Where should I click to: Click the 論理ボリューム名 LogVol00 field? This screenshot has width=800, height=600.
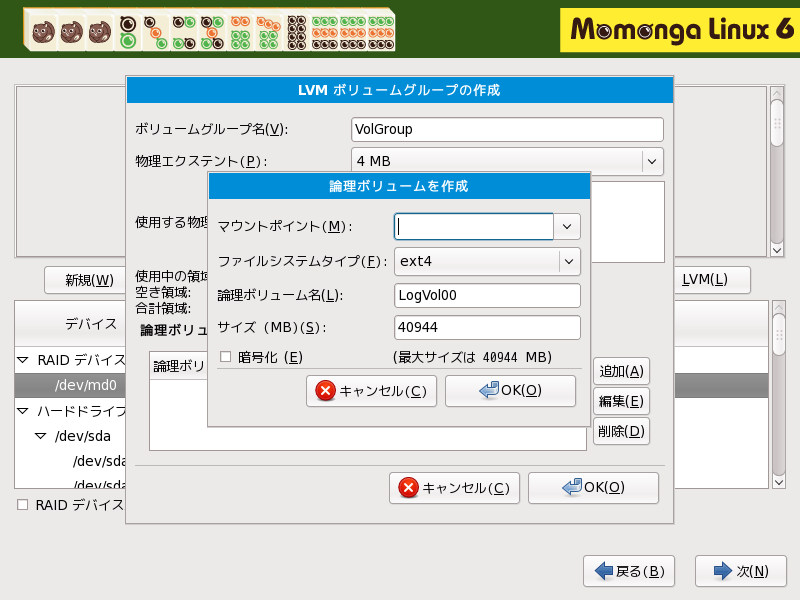point(487,295)
